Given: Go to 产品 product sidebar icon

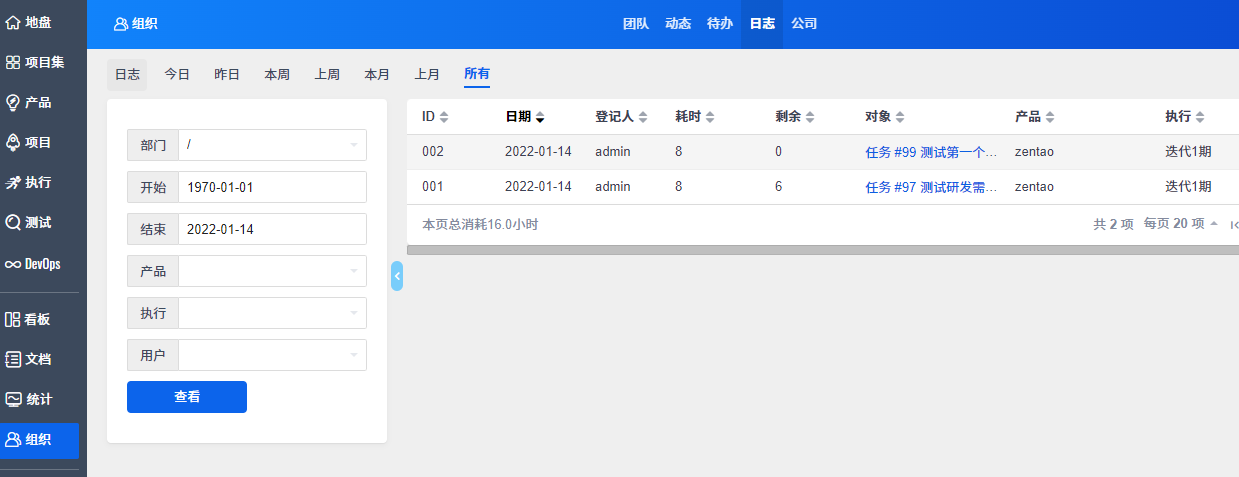Looking at the screenshot, I should coord(14,102).
